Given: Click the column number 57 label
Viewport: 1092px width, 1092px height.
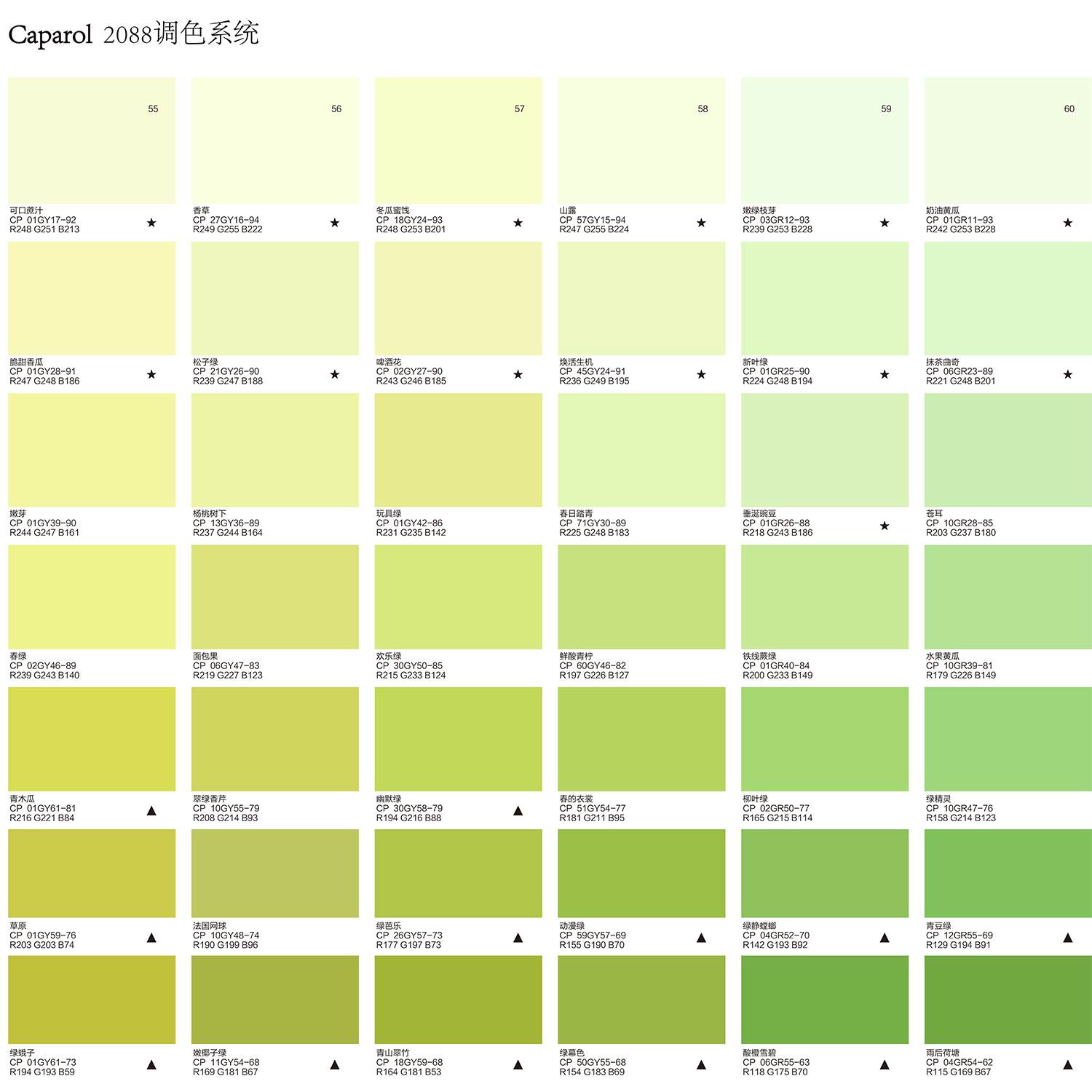Looking at the screenshot, I should click(x=519, y=109).
